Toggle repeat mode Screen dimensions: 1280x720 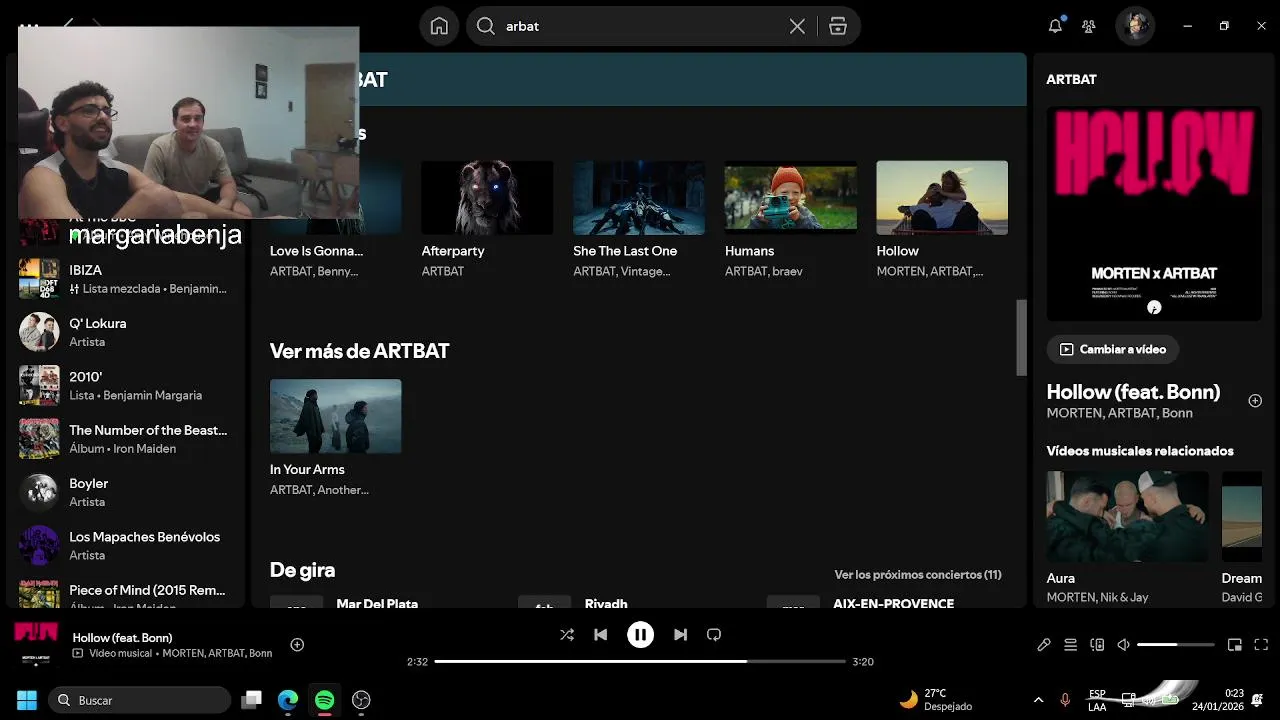coord(714,634)
